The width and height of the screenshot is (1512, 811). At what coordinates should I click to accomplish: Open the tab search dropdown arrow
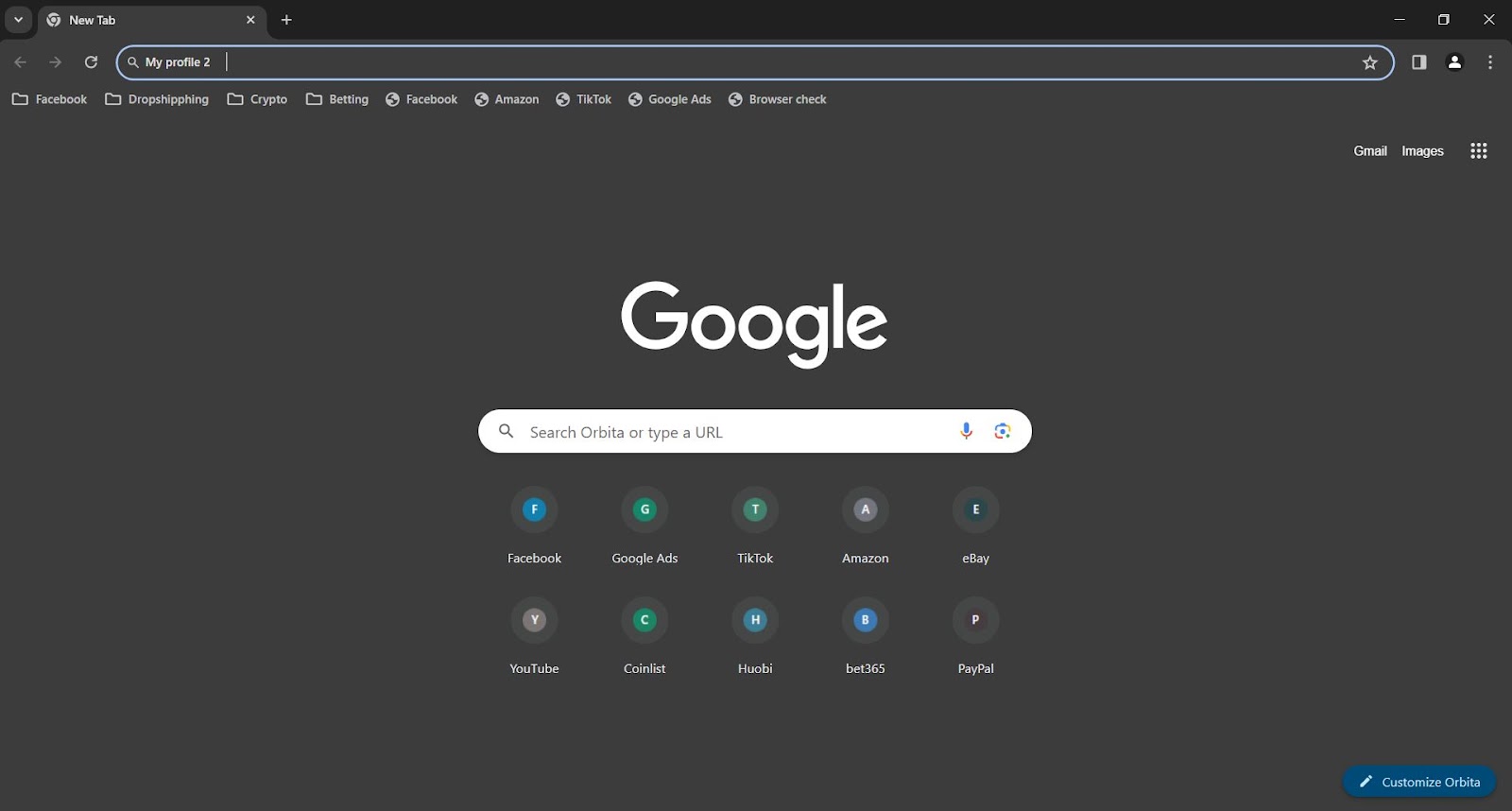coord(18,20)
